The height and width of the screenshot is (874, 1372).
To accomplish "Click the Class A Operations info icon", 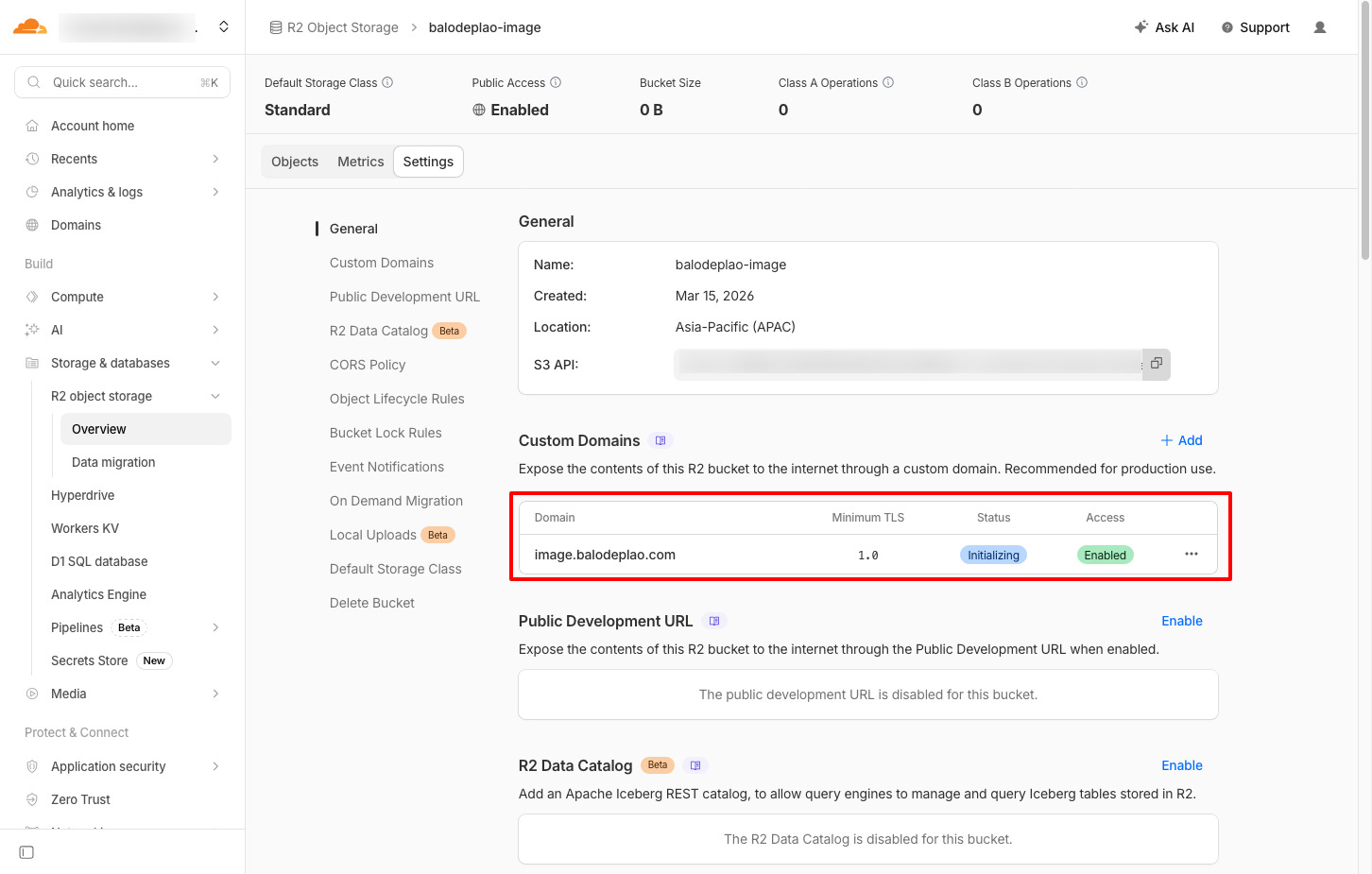I will pos(888,83).
